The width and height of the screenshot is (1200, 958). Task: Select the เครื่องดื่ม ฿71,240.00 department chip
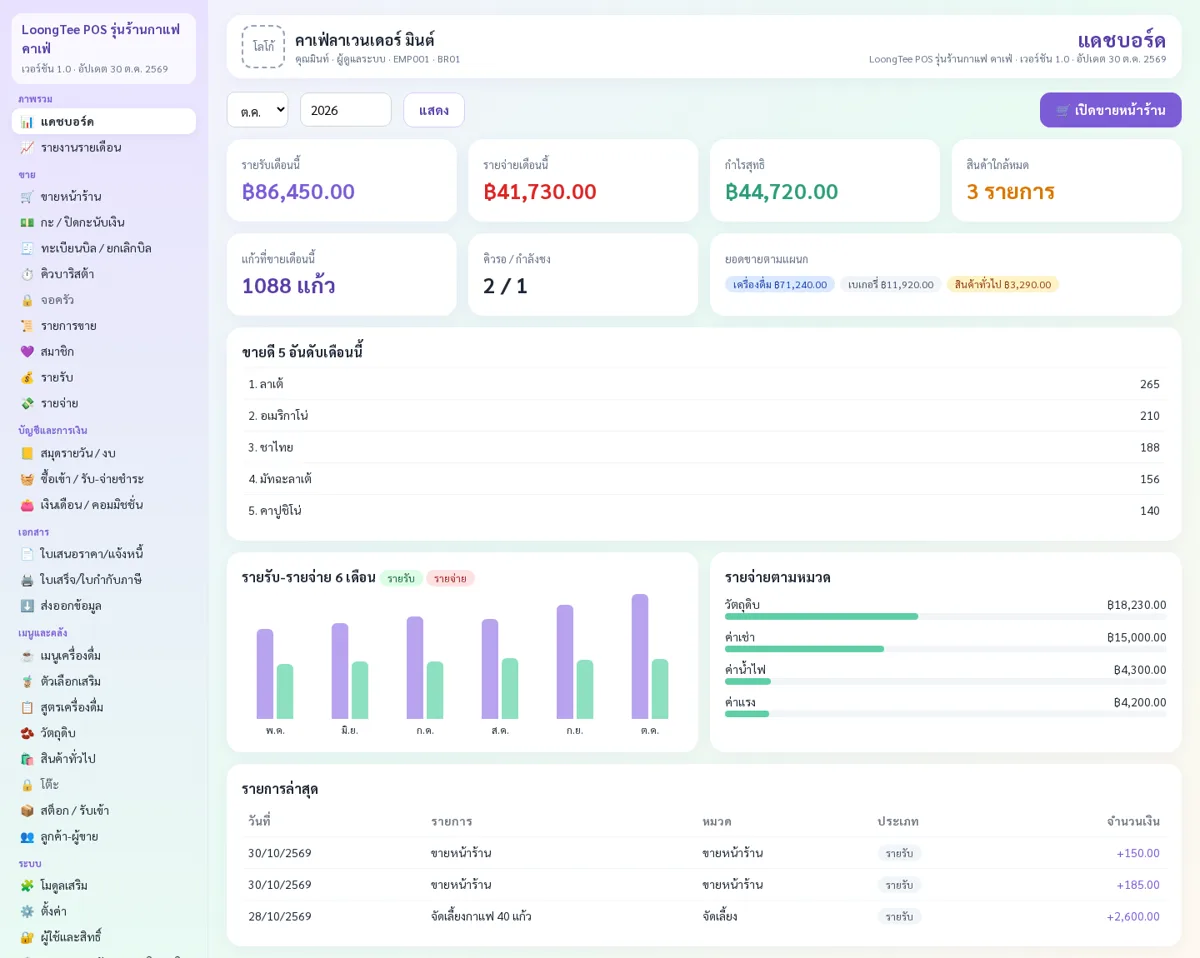[780, 285]
